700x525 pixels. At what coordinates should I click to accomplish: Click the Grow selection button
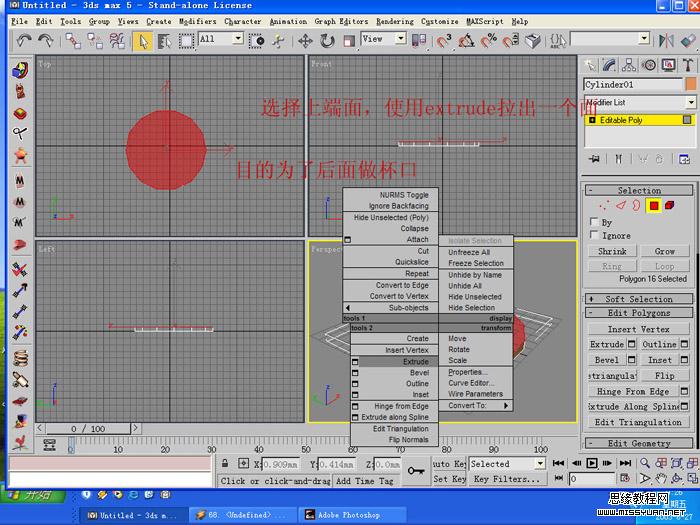tap(665, 251)
